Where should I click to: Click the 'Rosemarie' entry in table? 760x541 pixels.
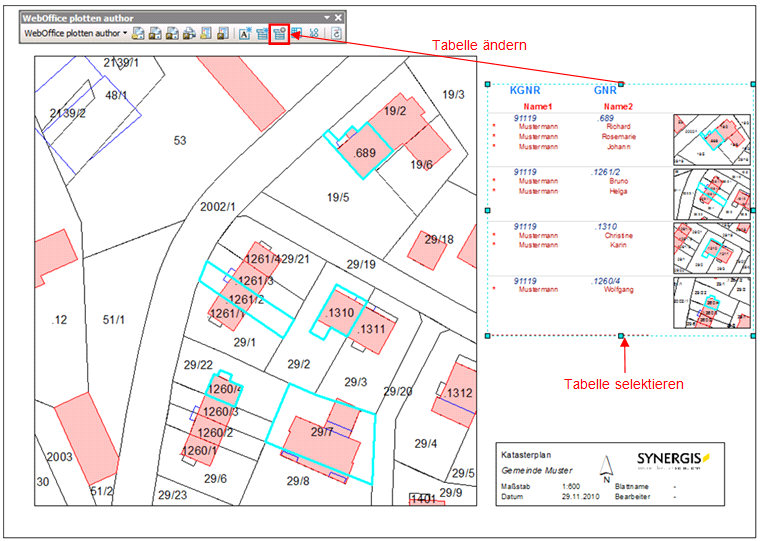pyautogui.click(x=618, y=137)
